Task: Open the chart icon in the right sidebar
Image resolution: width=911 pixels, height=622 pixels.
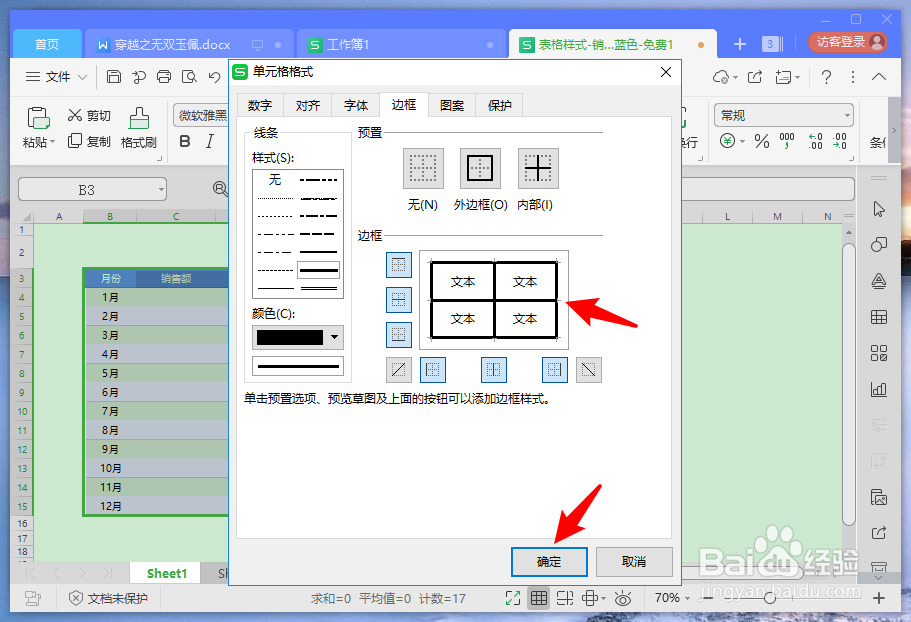Action: (x=879, y=389)
